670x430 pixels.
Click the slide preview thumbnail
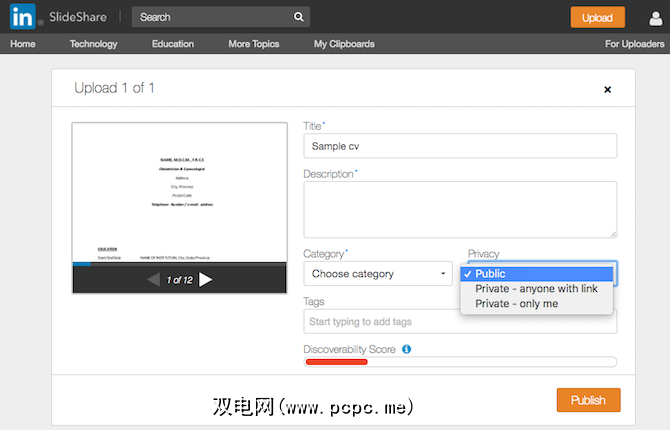(x=179, y=192)
